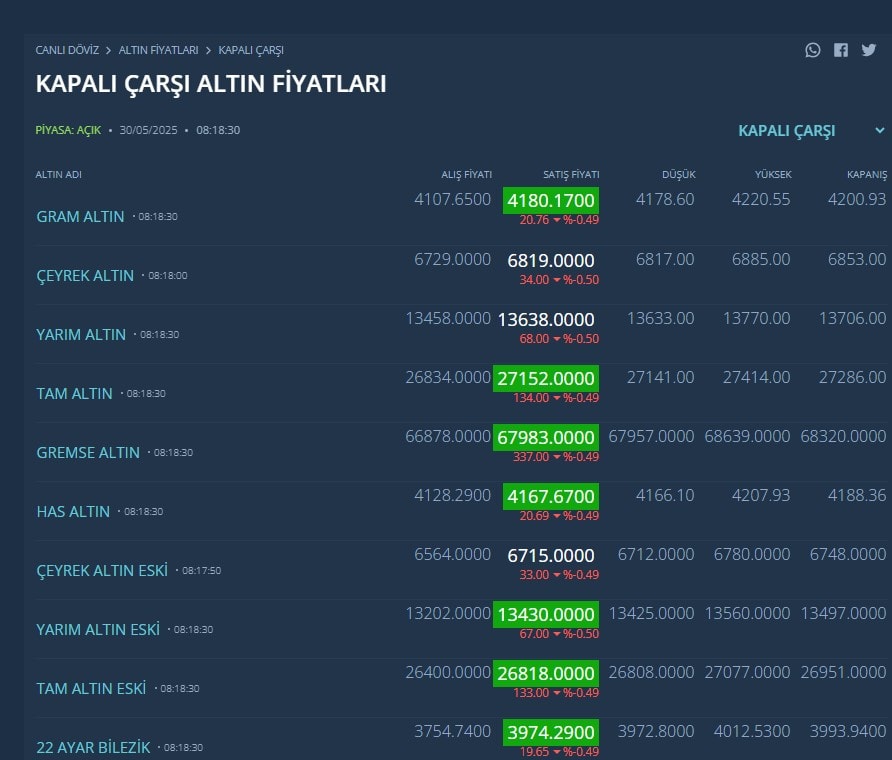The image size is (892, 760).
Task: Open Tam Altın page
Action: (x=74, y=393)
